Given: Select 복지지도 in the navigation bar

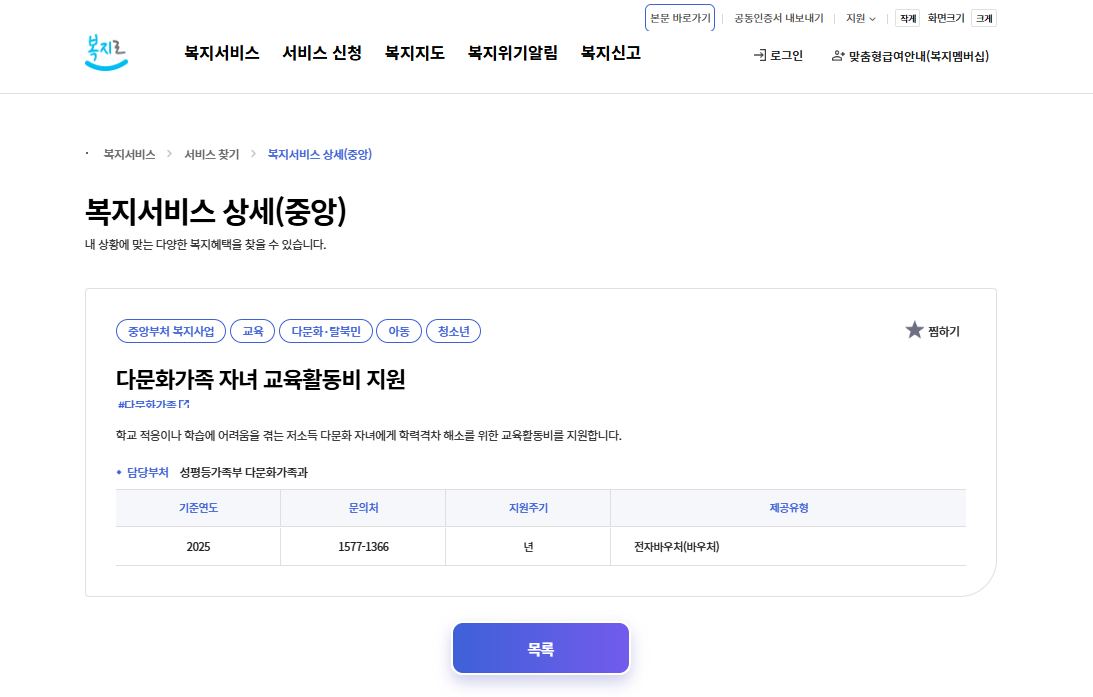Looking at the screenshot, I should 413,53.
